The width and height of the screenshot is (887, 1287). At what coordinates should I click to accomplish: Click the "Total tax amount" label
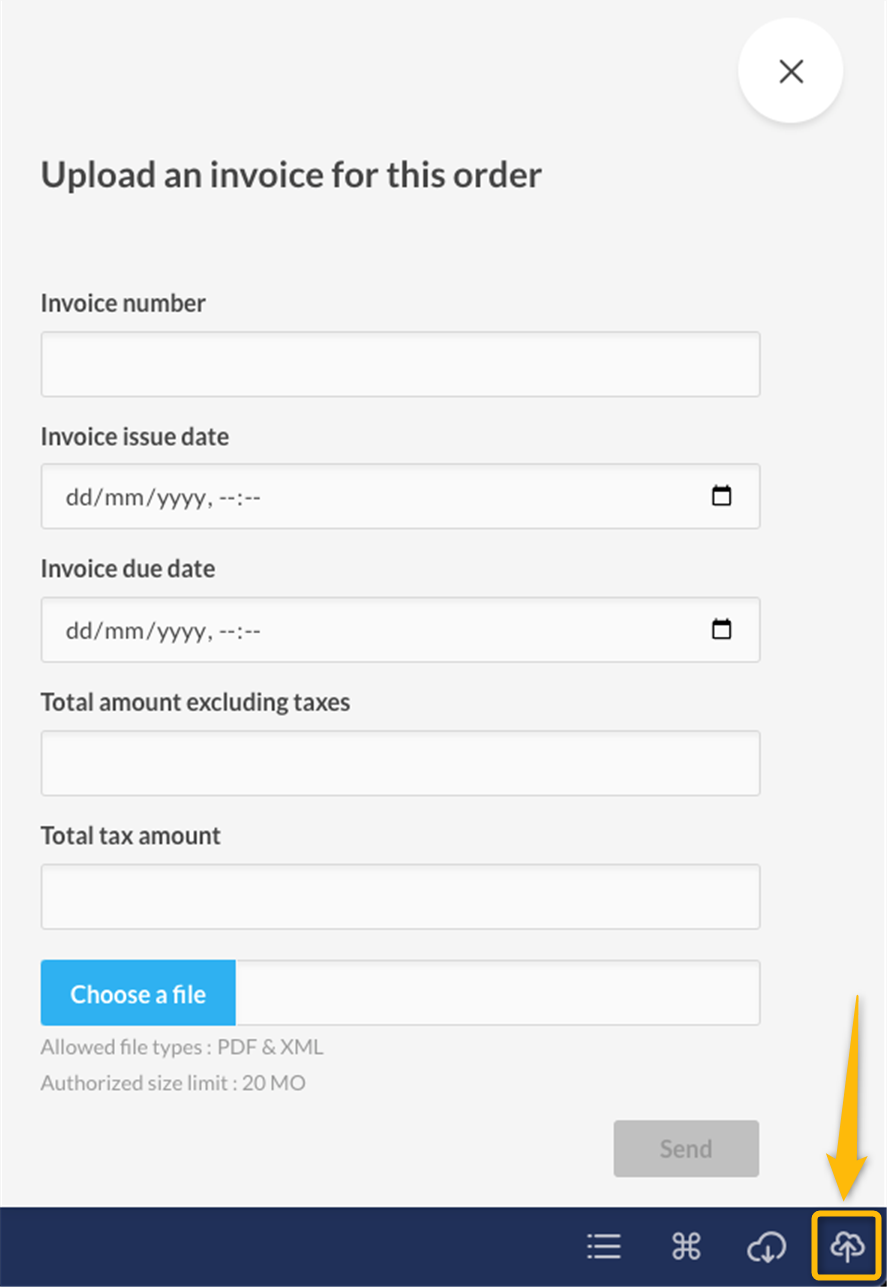(130, 836)
